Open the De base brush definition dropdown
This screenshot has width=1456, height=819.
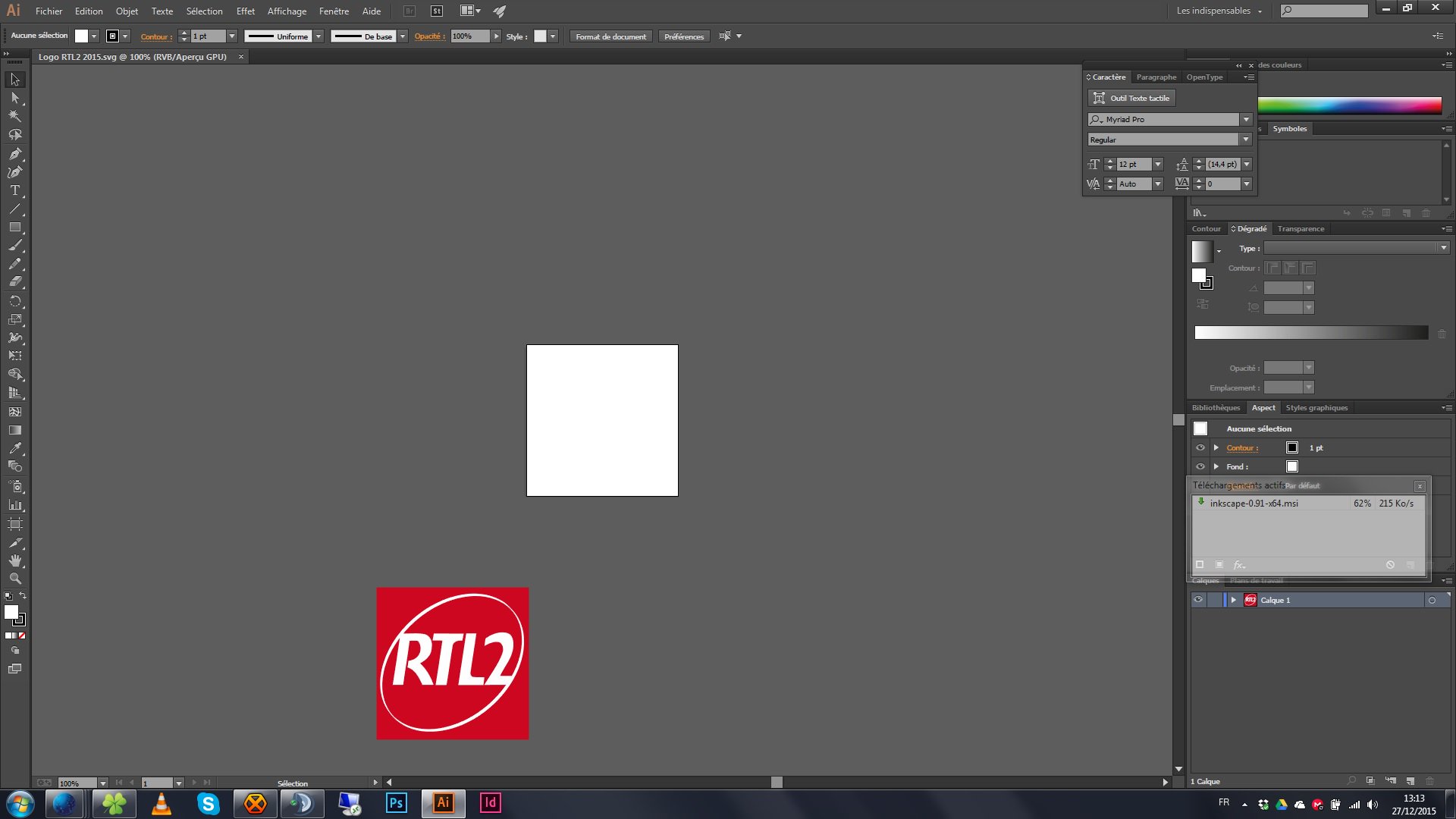tap(403, 36)
